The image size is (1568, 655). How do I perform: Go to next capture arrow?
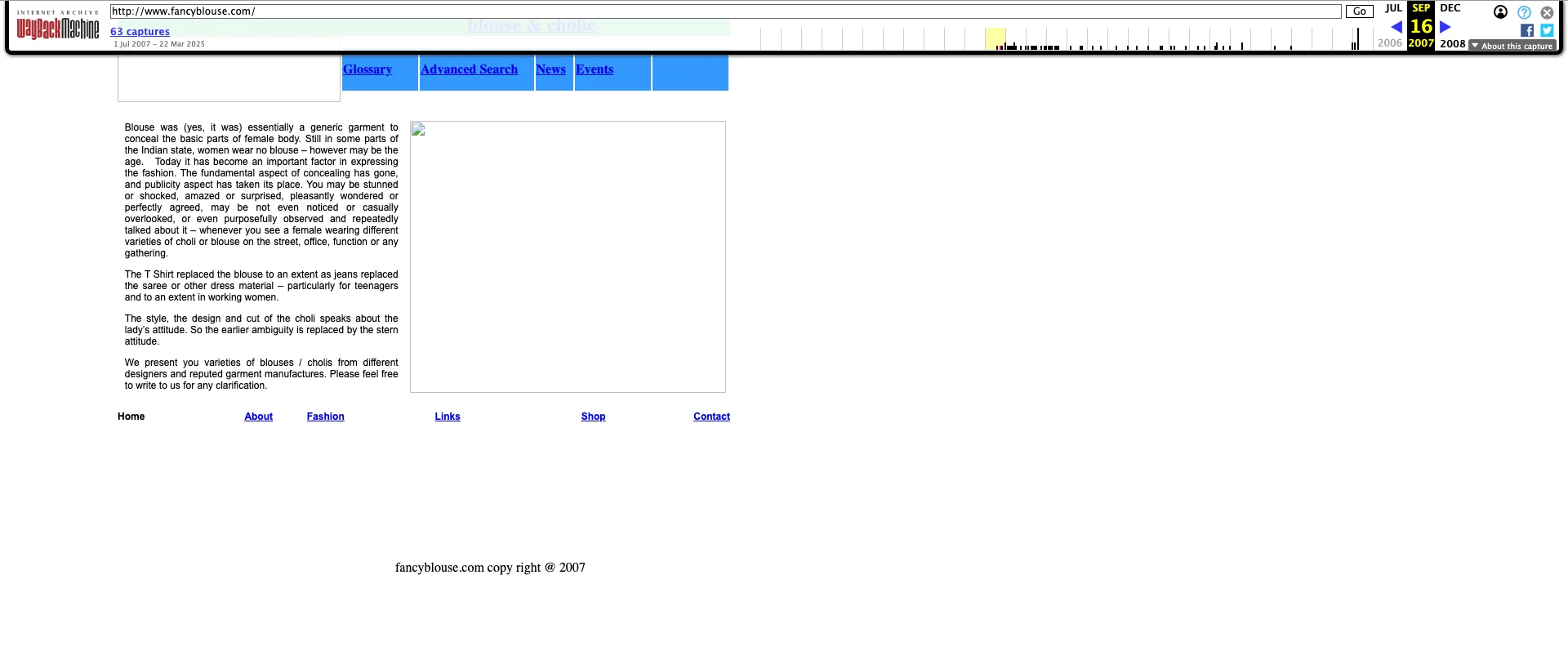point(1445,27)
